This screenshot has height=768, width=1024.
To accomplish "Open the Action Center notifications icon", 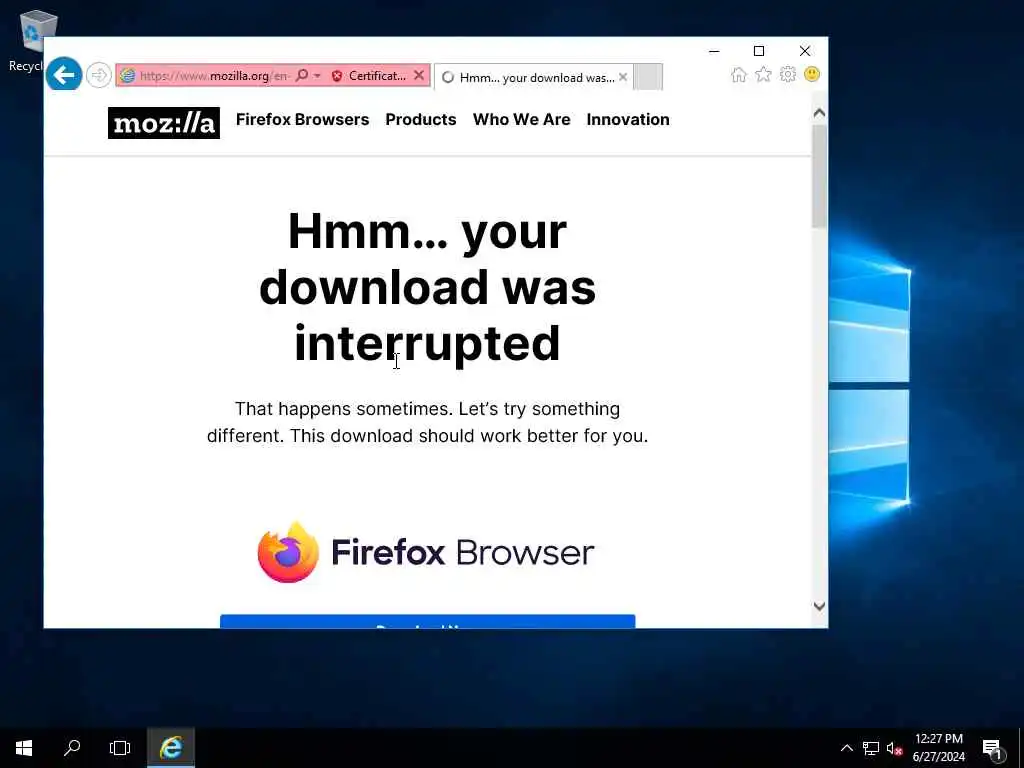I will 992,748.
